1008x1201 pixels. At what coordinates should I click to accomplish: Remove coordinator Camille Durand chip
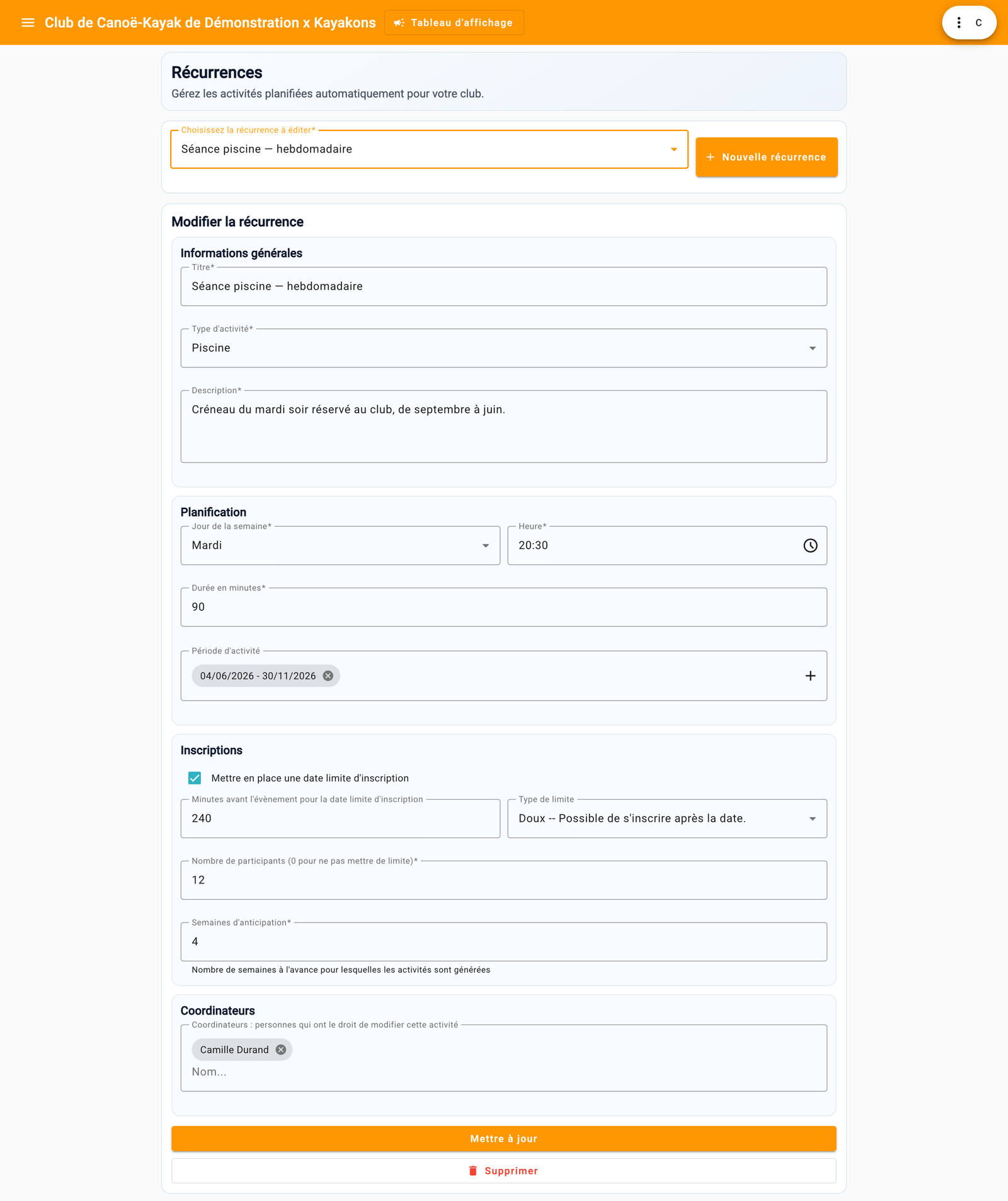click(x=281, y=1050)
